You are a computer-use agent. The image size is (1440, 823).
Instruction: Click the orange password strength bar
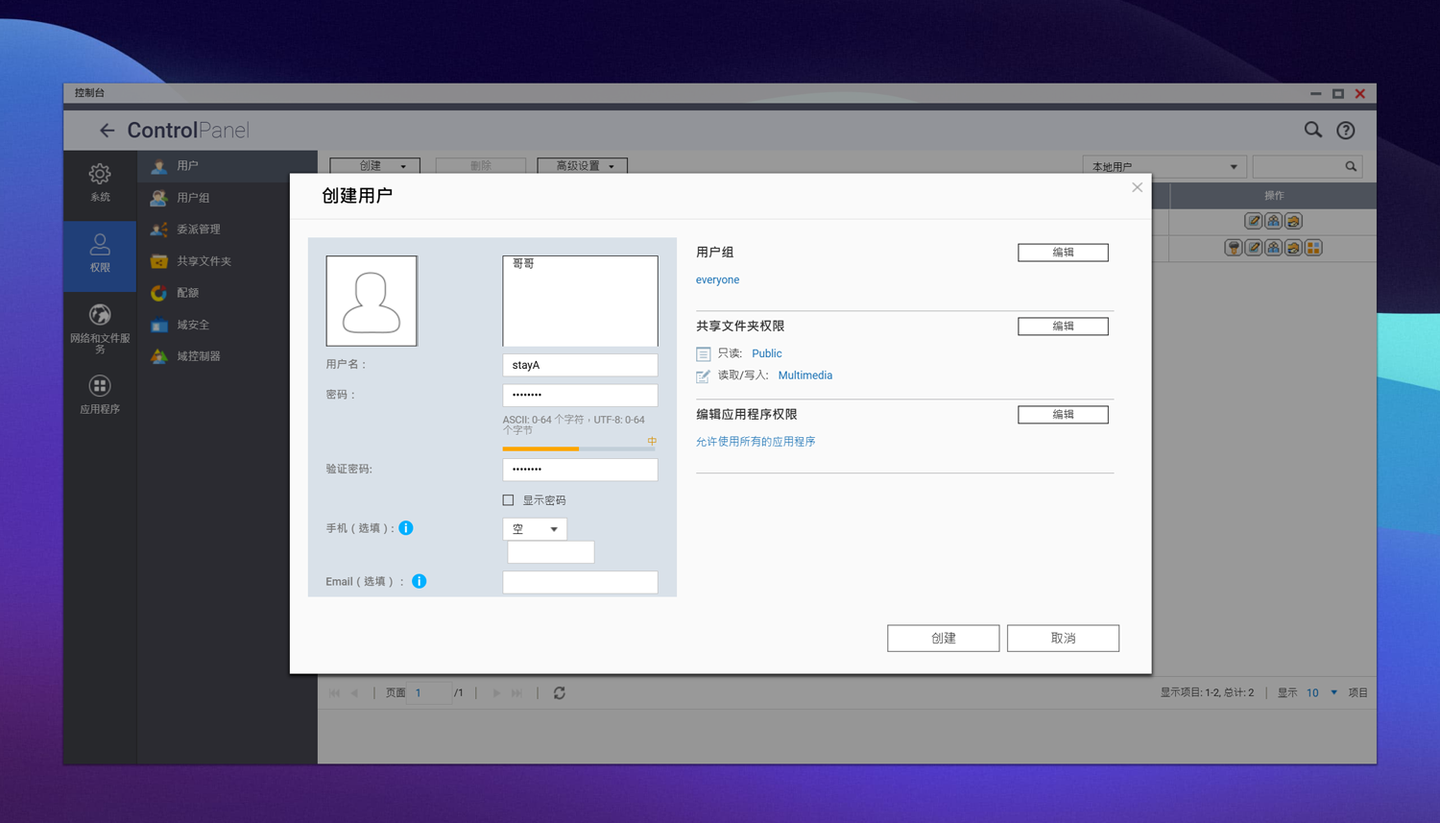(x=541, y=449)
